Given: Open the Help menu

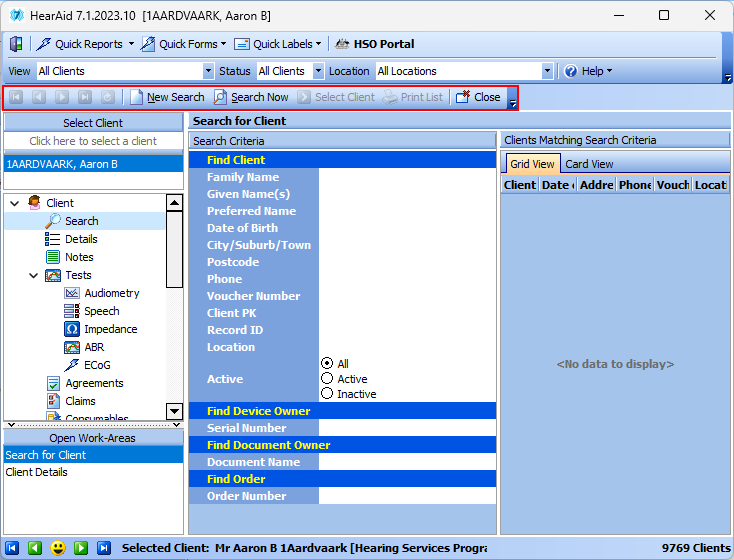Looking at the screenshot, I should click(x=590, y=72).
